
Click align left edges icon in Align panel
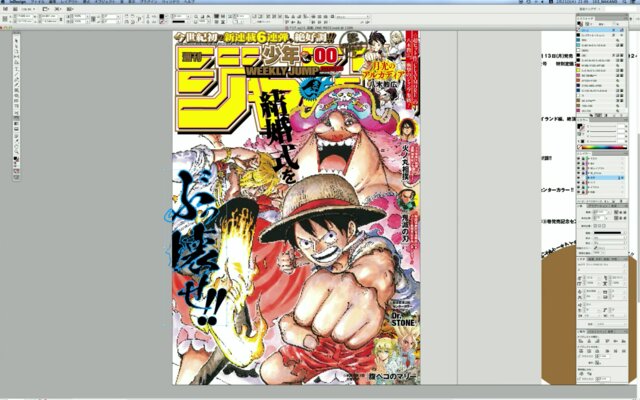pos(581,341)
